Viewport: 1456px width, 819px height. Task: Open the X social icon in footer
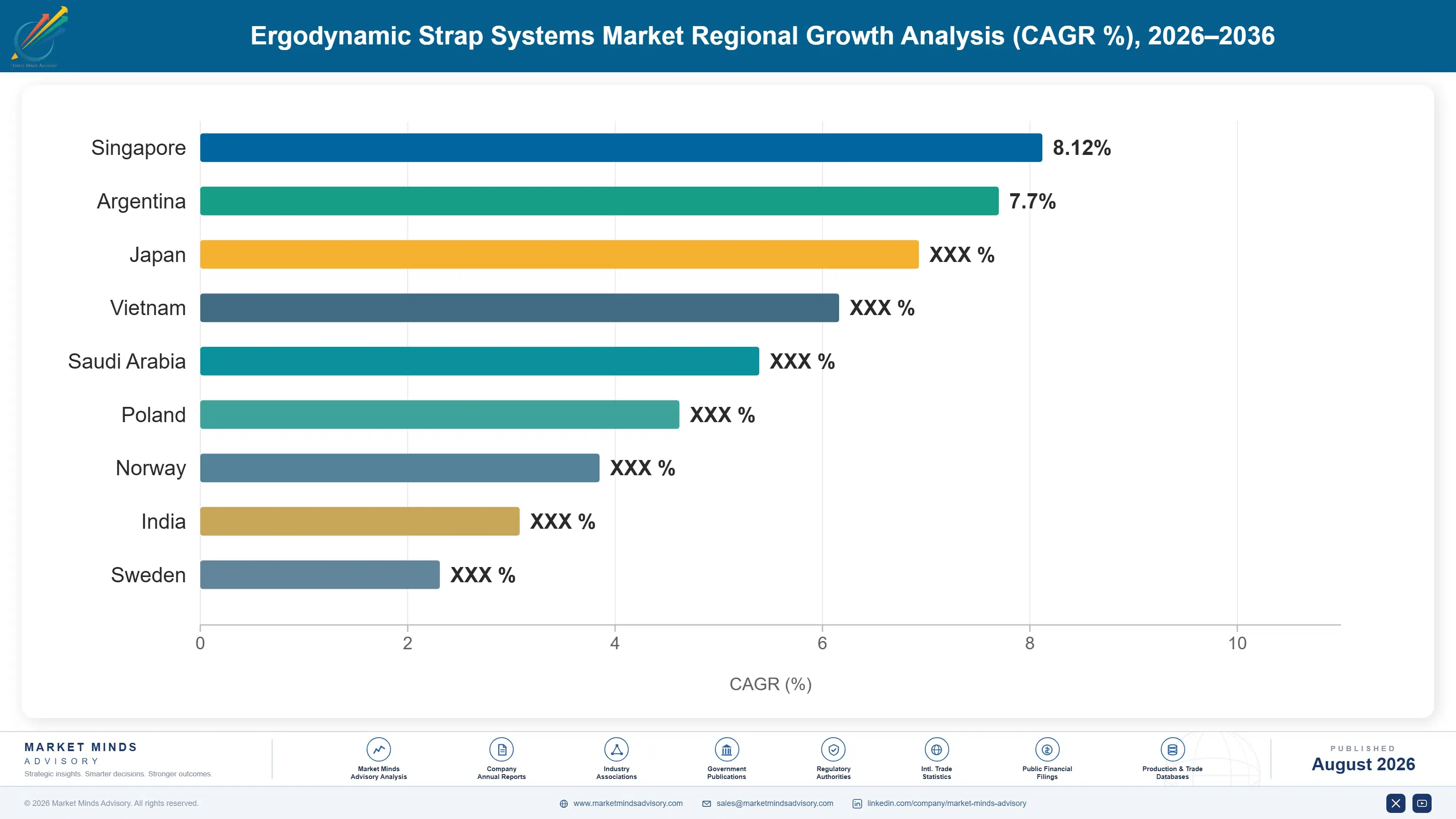click(1395, 803)
